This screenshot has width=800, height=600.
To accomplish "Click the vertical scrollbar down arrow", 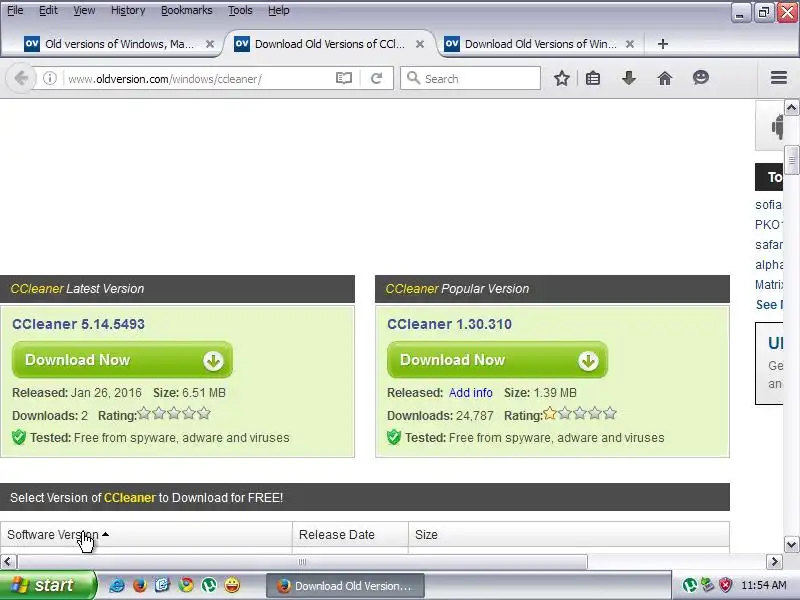I will tap(791, 544).
